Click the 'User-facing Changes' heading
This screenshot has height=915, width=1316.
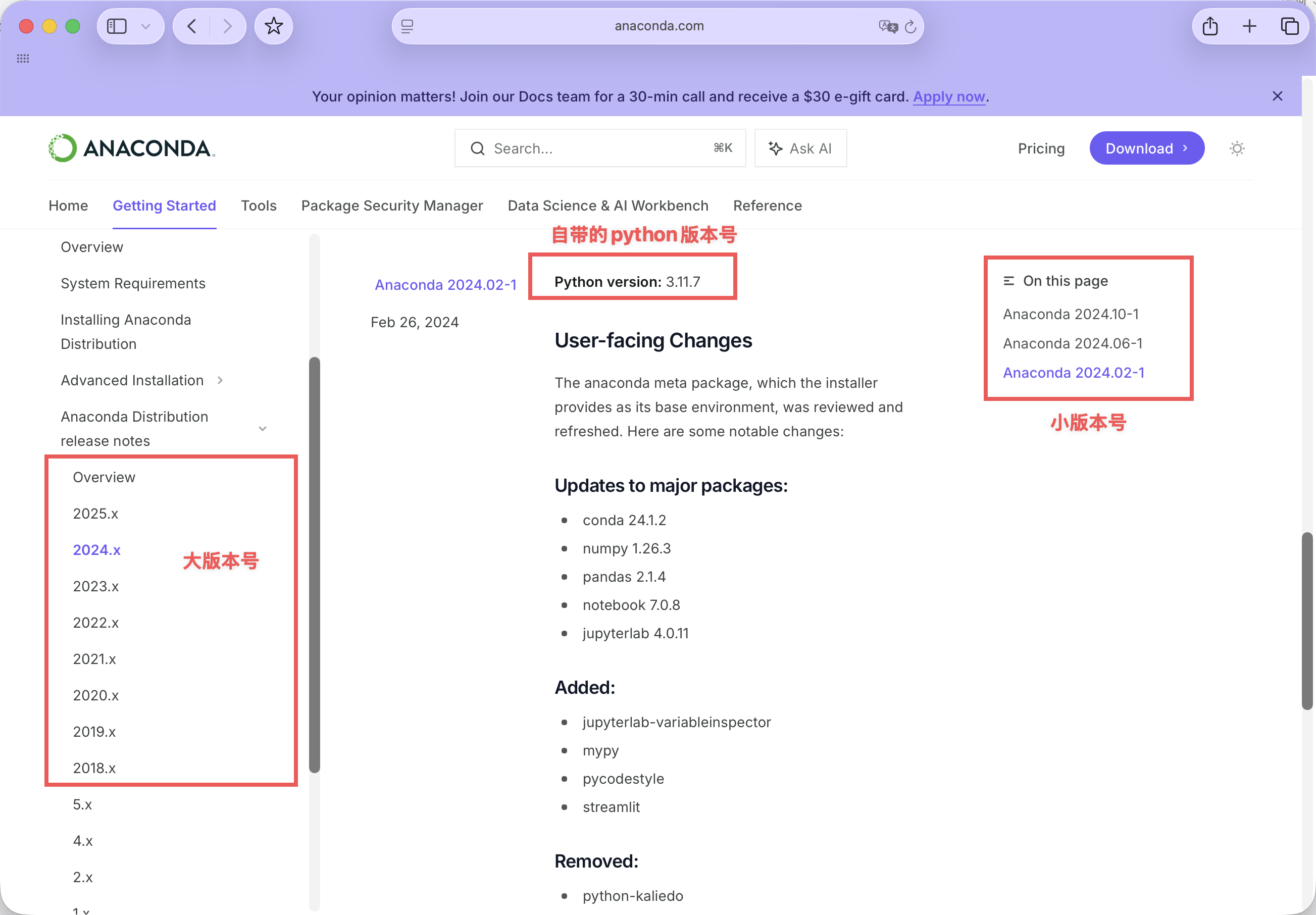(653, 340)
